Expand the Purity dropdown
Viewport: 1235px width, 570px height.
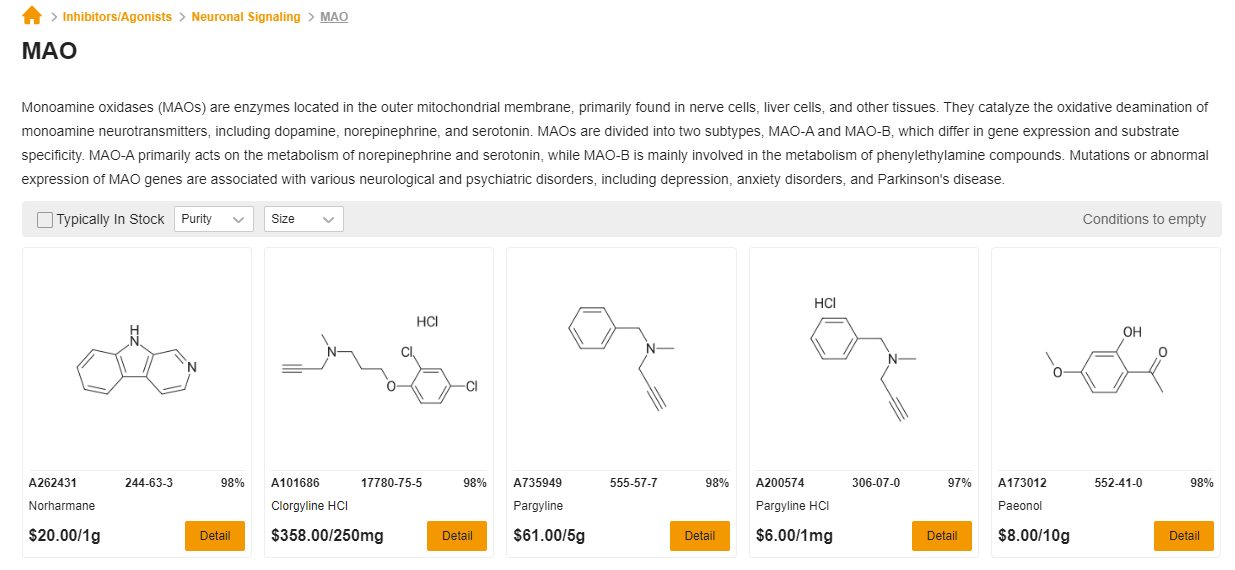click(214, 219)
